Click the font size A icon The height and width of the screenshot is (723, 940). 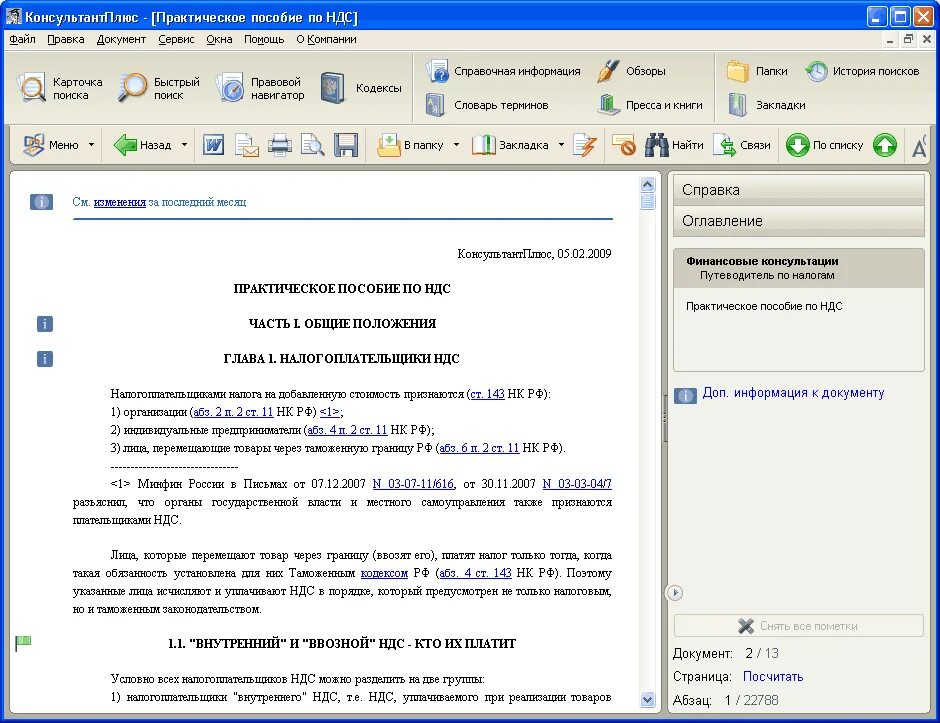[x=918, y=146]
